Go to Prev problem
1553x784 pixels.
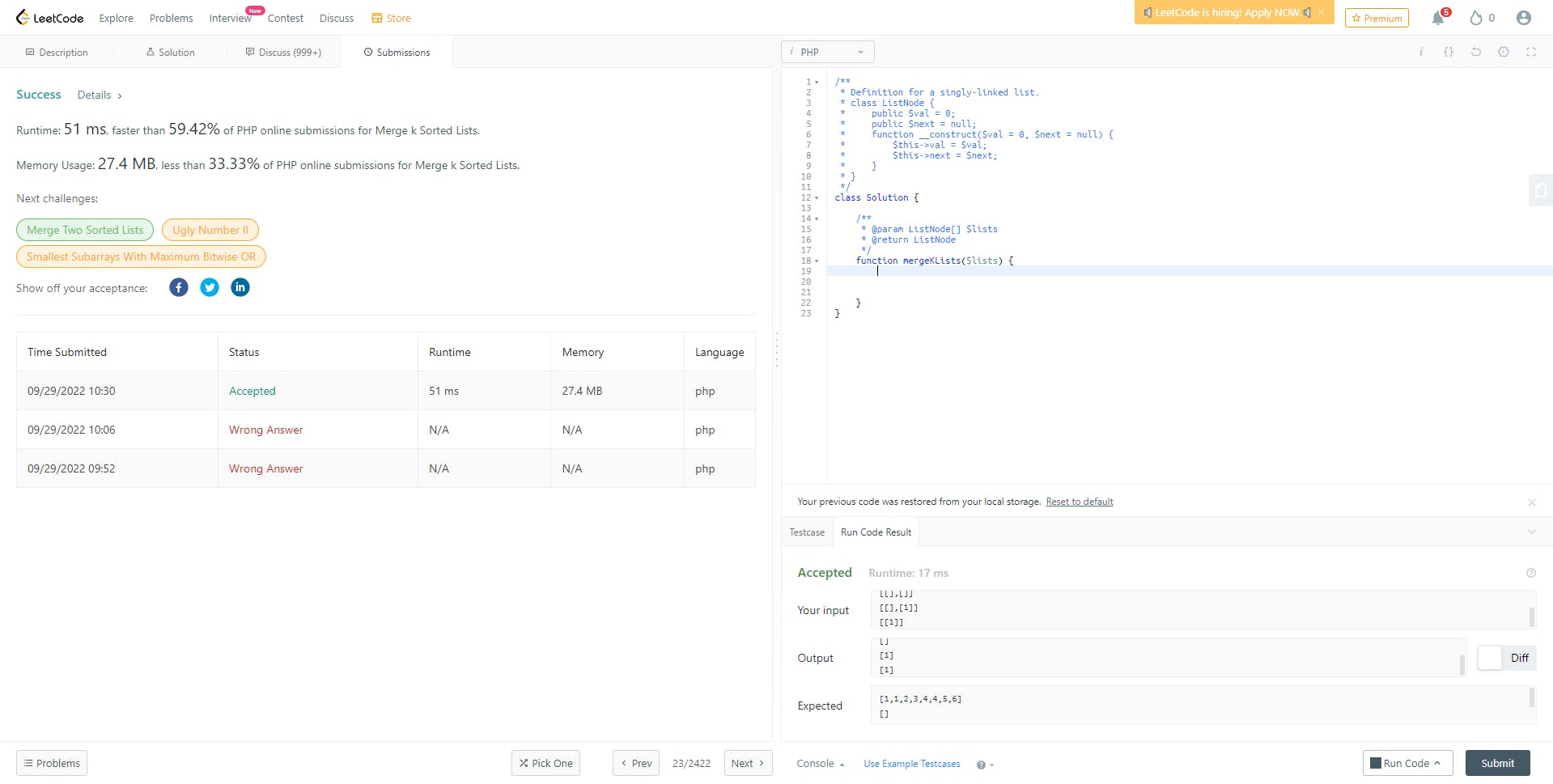point(636,763)
